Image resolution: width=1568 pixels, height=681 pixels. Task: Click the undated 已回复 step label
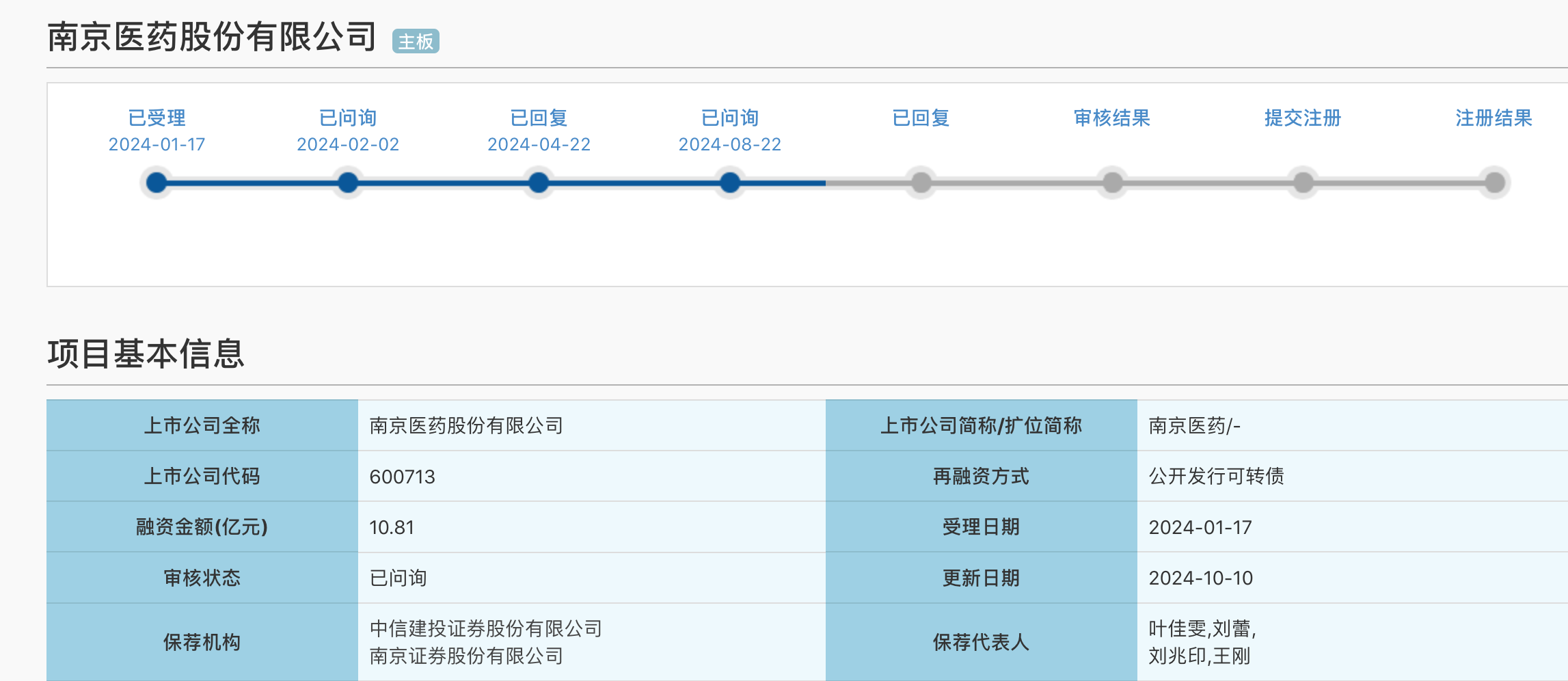point(921,118)
